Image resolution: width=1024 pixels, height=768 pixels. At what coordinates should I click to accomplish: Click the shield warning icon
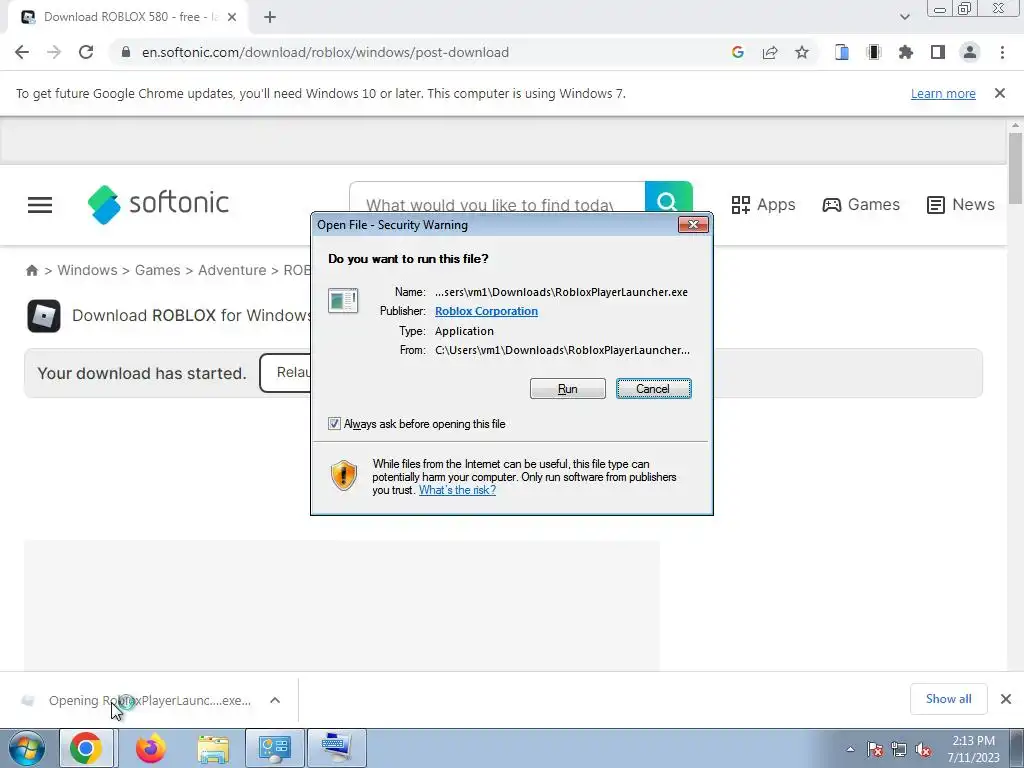[344, 475]
